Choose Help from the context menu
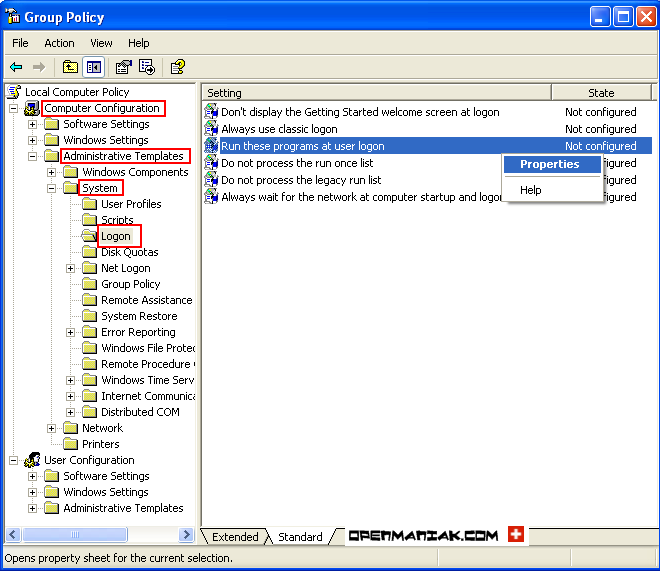This screenshot has height=571, width=660. (x=552, y=190)
